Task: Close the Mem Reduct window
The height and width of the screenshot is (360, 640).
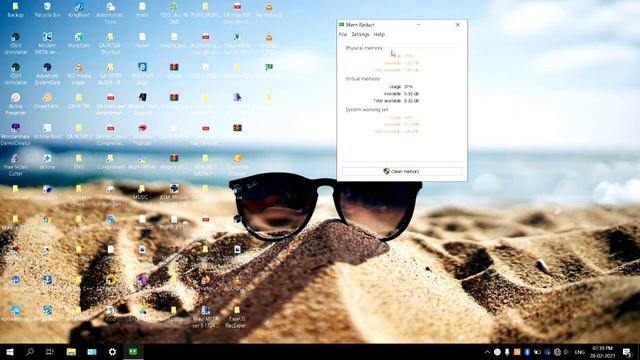Action: (458, 25)
